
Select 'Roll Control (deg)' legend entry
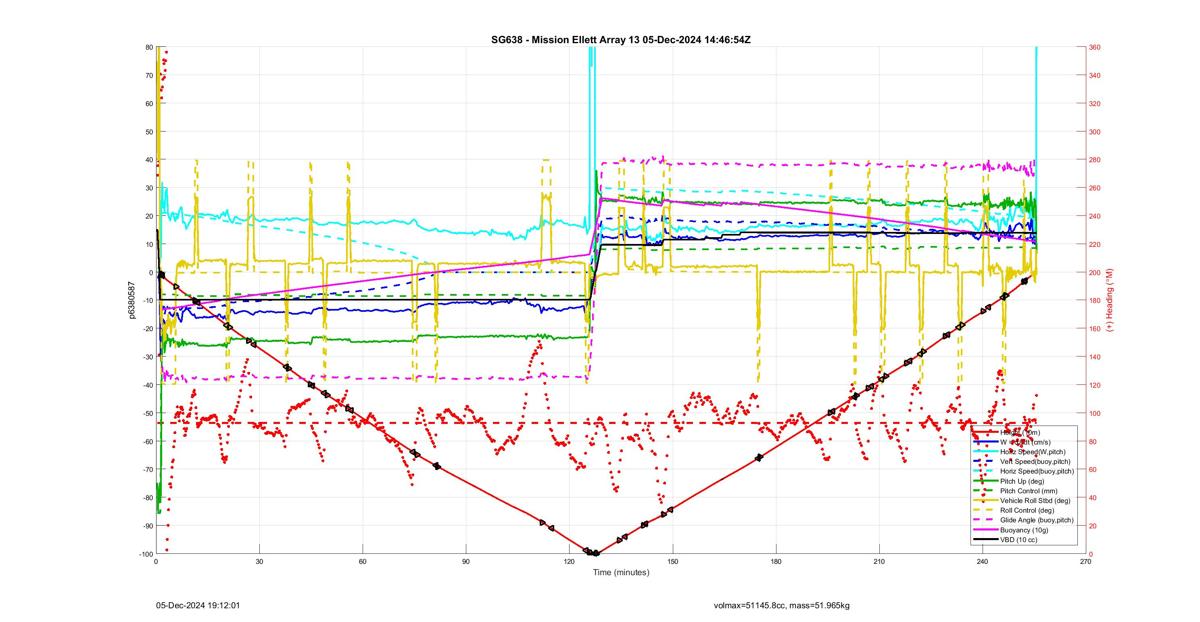pyautogui.click(x=1027, y=510)
